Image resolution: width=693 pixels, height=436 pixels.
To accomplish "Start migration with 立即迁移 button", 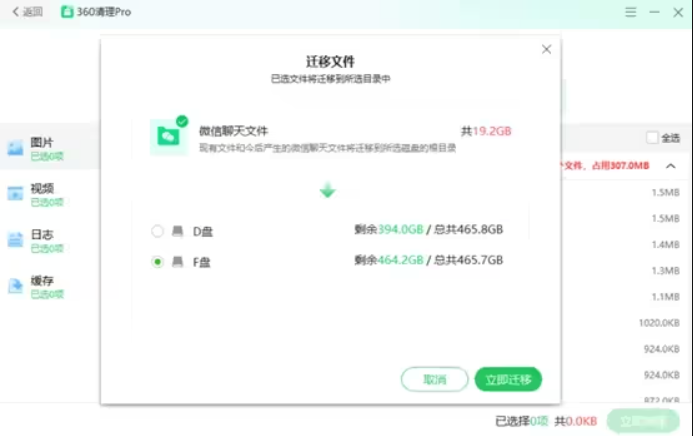I will pos(508,379).
